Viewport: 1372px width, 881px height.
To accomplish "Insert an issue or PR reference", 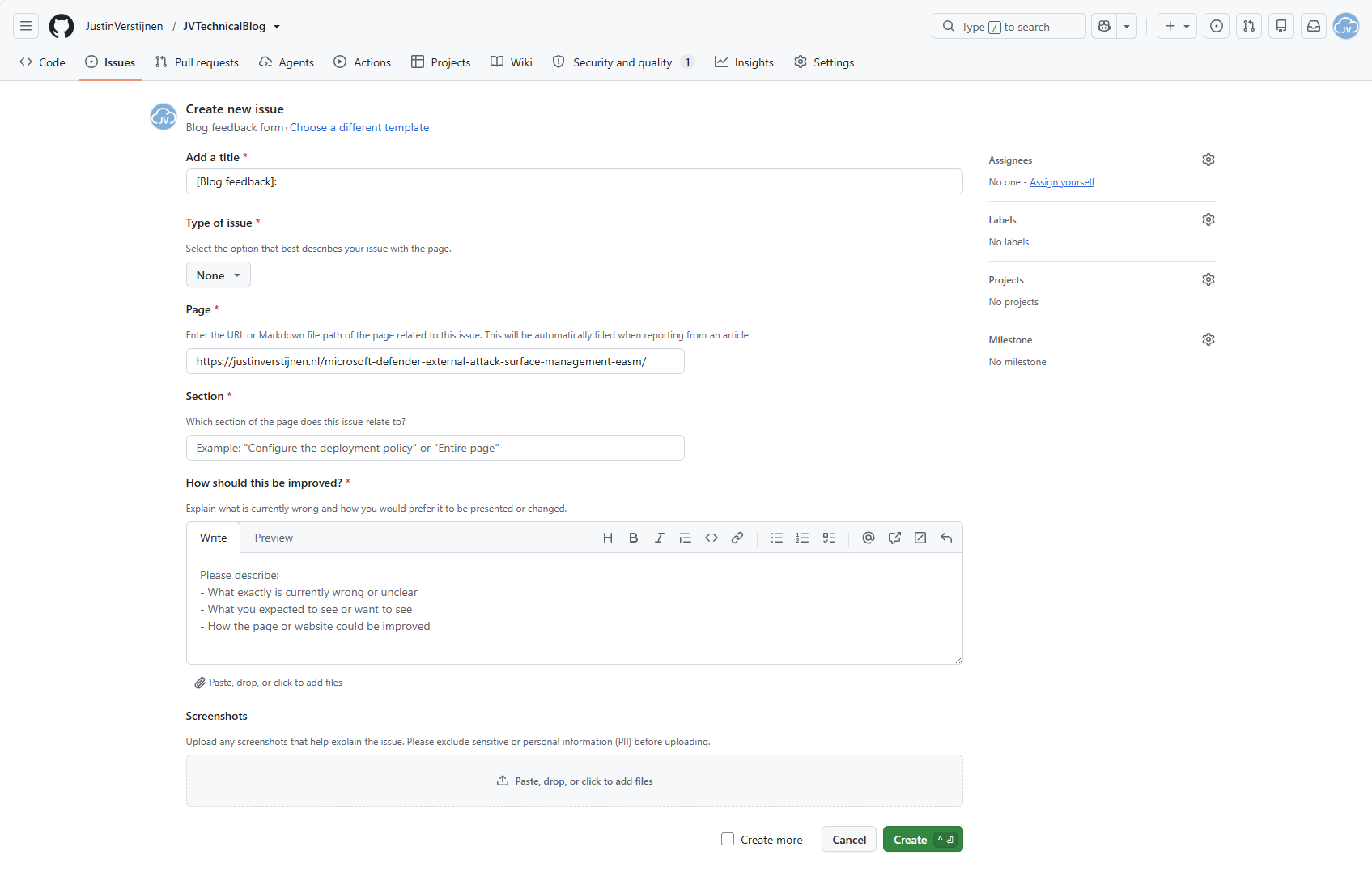I will (x=894, y=538).
